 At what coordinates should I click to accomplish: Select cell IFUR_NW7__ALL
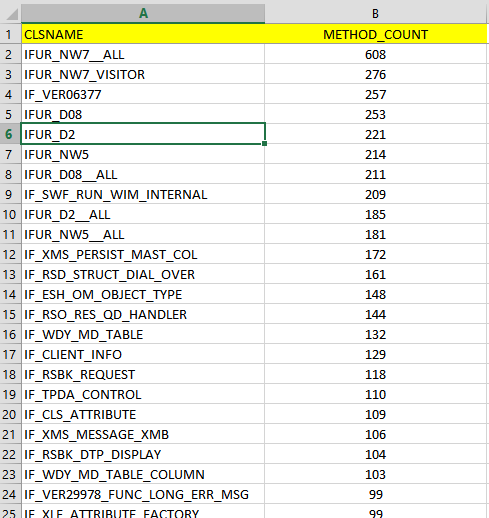[x=143, y=54]
